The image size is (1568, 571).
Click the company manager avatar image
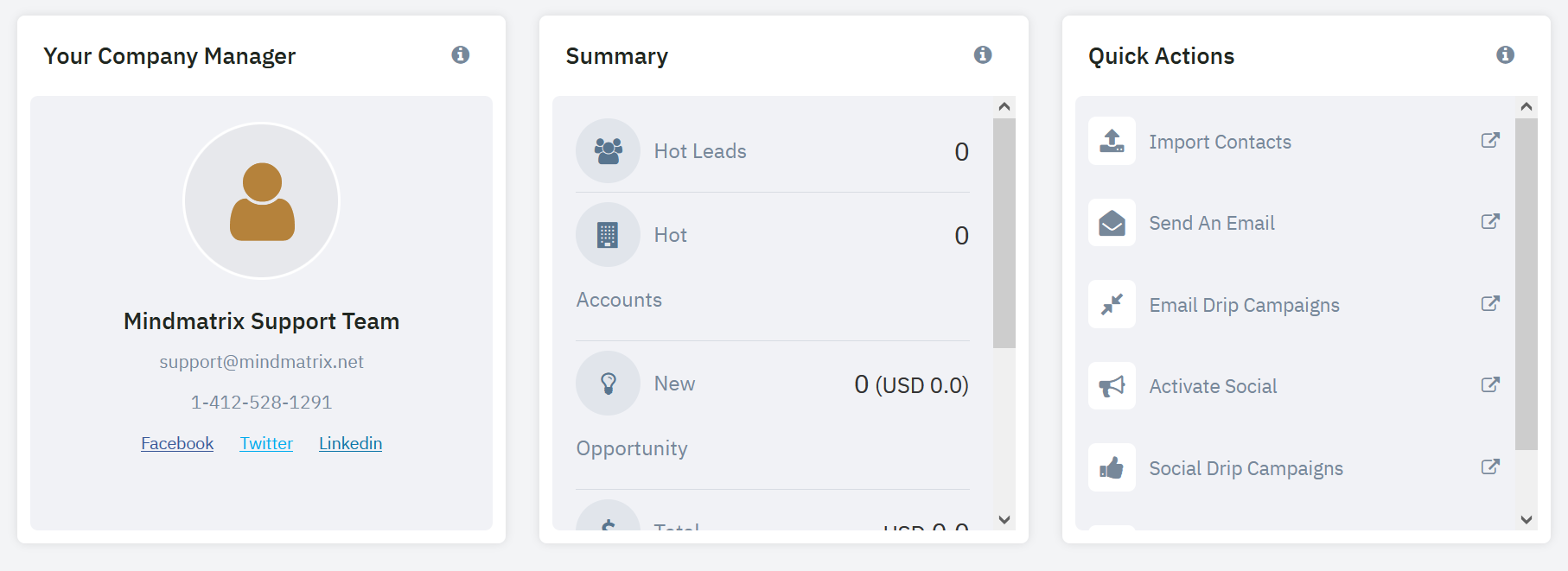(262, 201)
